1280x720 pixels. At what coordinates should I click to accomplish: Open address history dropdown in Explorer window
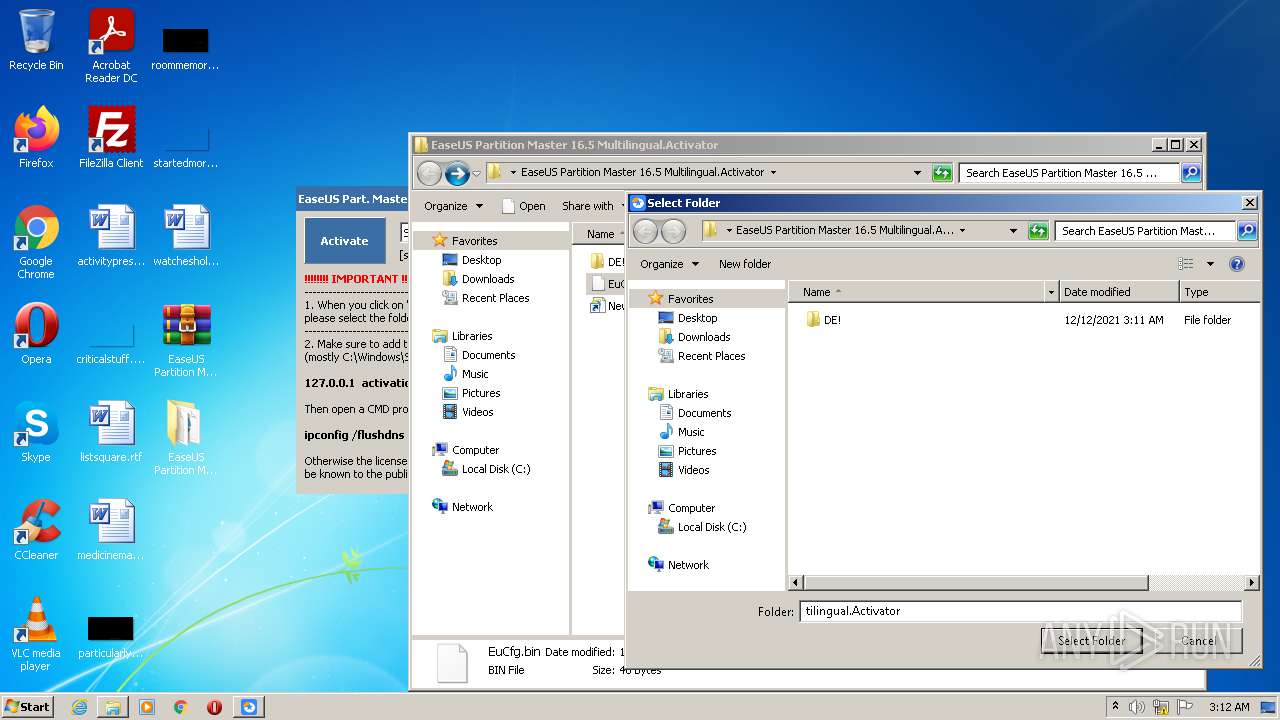tap(917, 173)
